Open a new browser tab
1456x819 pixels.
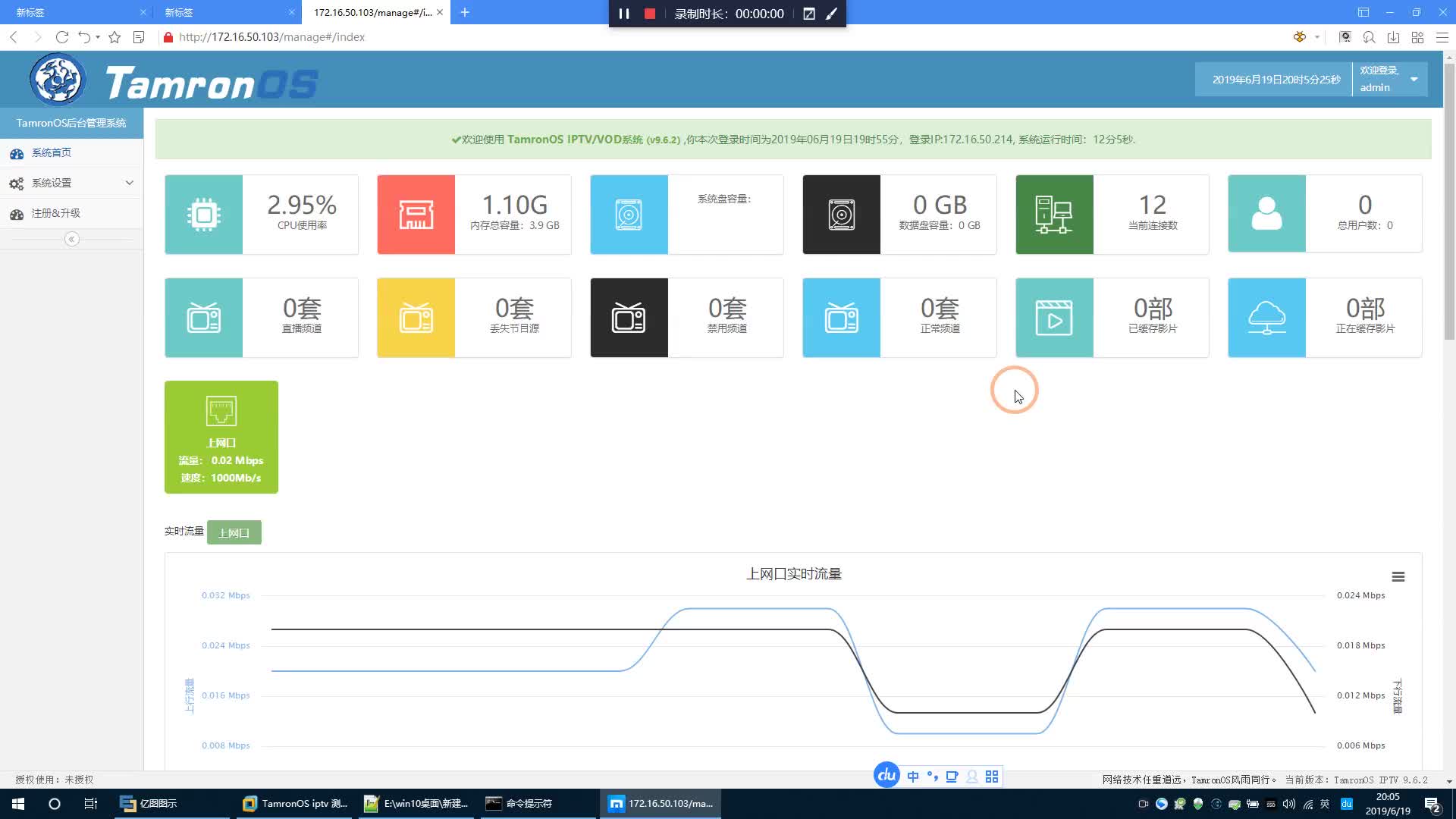click(x=465, y=12)
